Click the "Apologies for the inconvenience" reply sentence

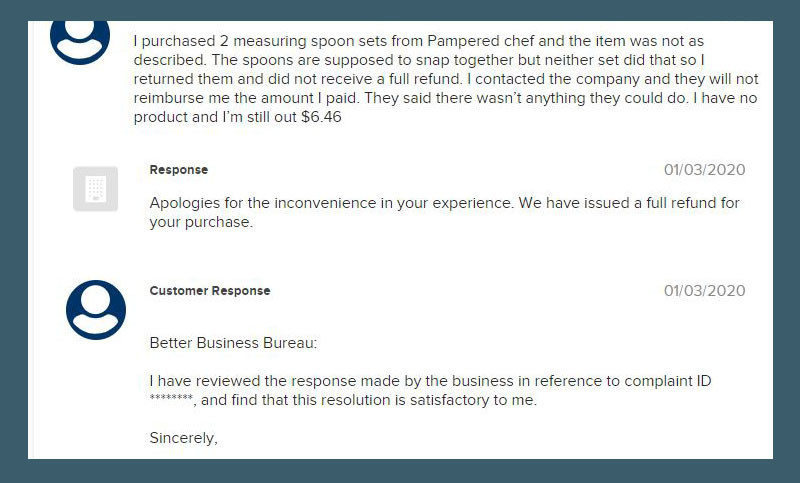pos(331,203)
